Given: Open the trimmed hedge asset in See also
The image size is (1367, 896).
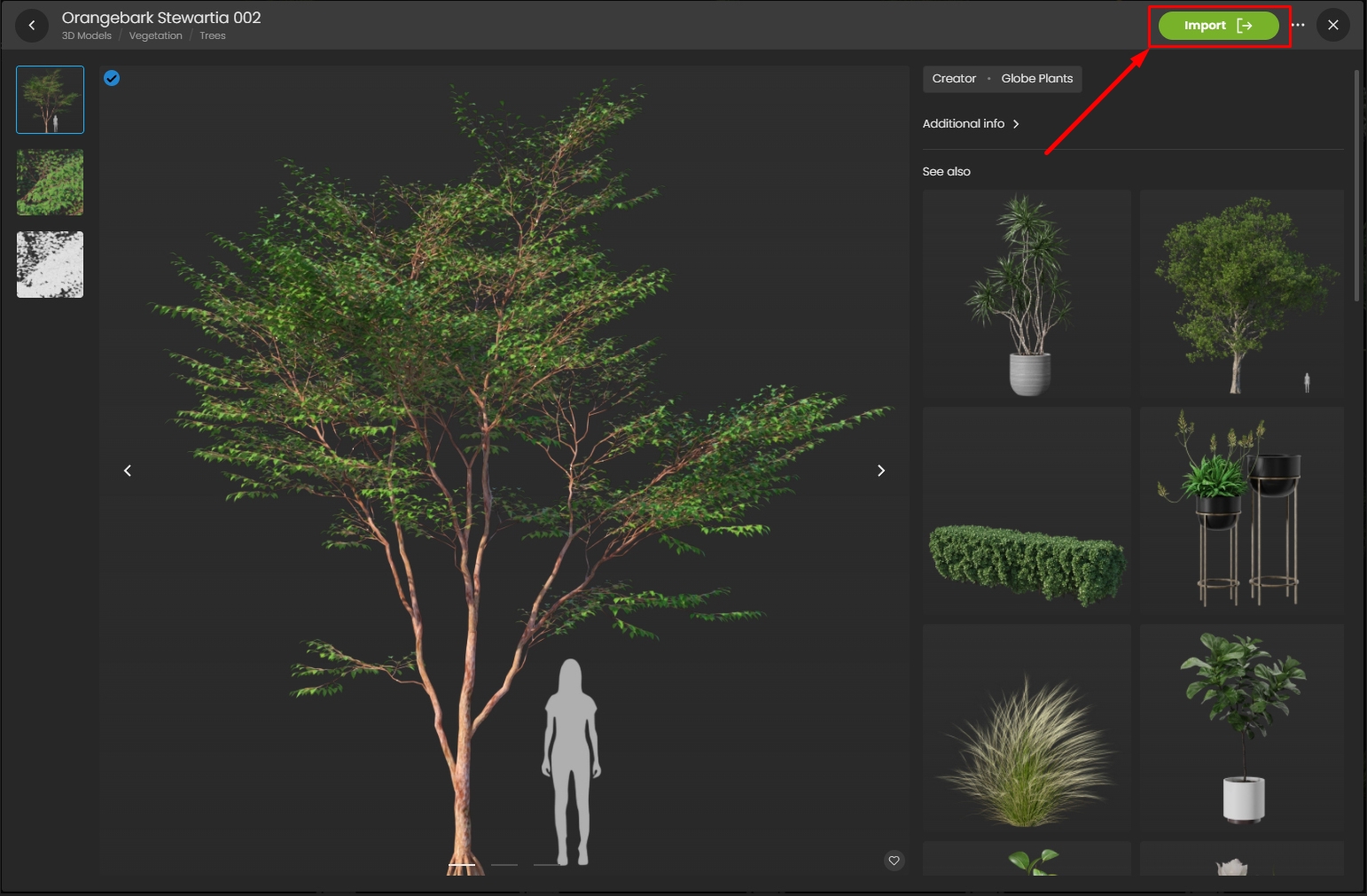Looking at the screenshot, I should click(x=1027, y=511).
